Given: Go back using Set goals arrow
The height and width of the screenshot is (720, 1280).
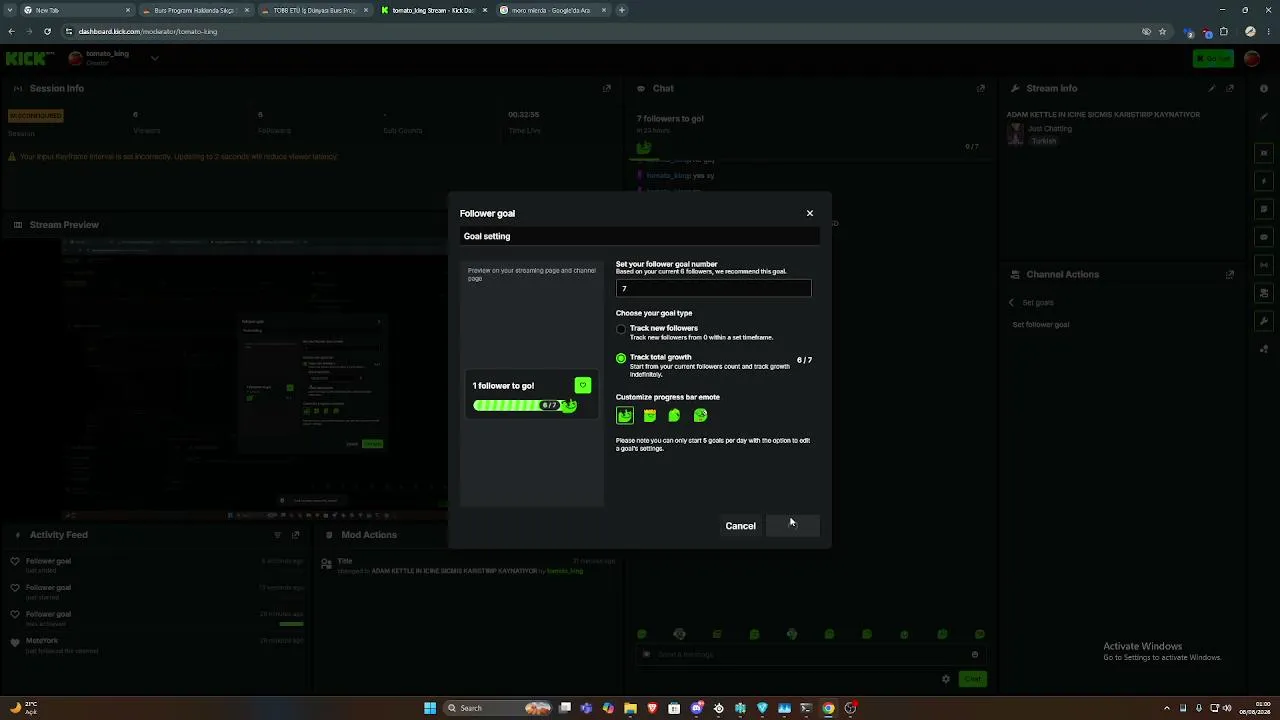Looking at the screenshot, I should [x=1011, y=302].
